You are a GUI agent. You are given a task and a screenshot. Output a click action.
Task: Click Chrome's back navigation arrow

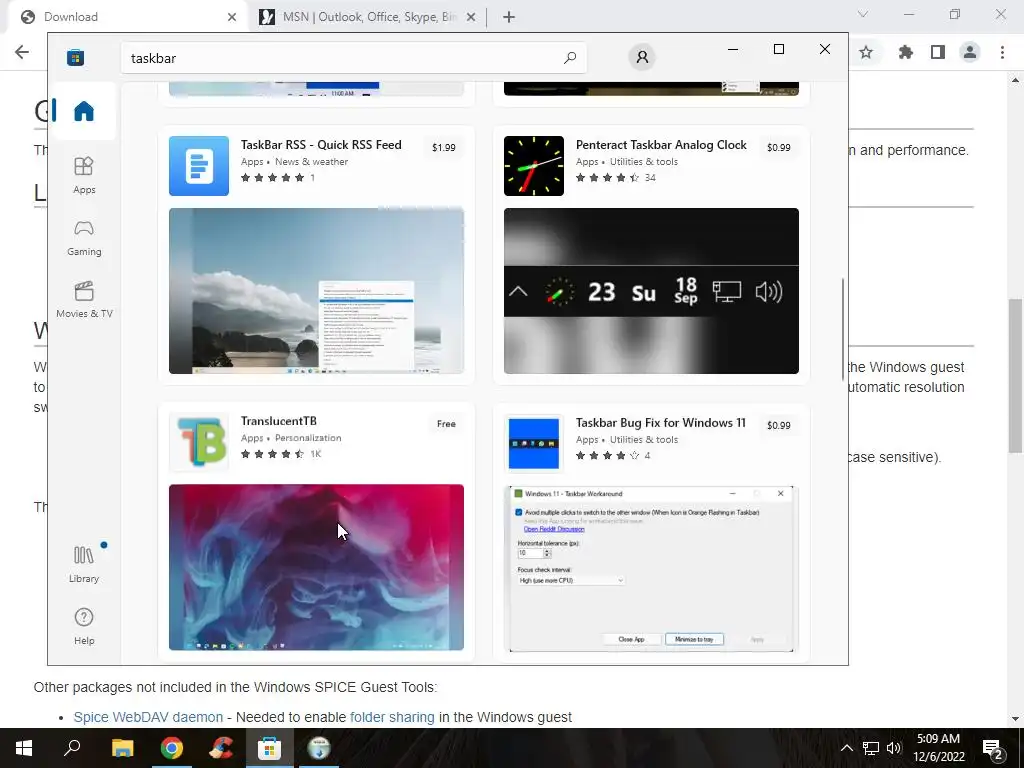point(22,52)
